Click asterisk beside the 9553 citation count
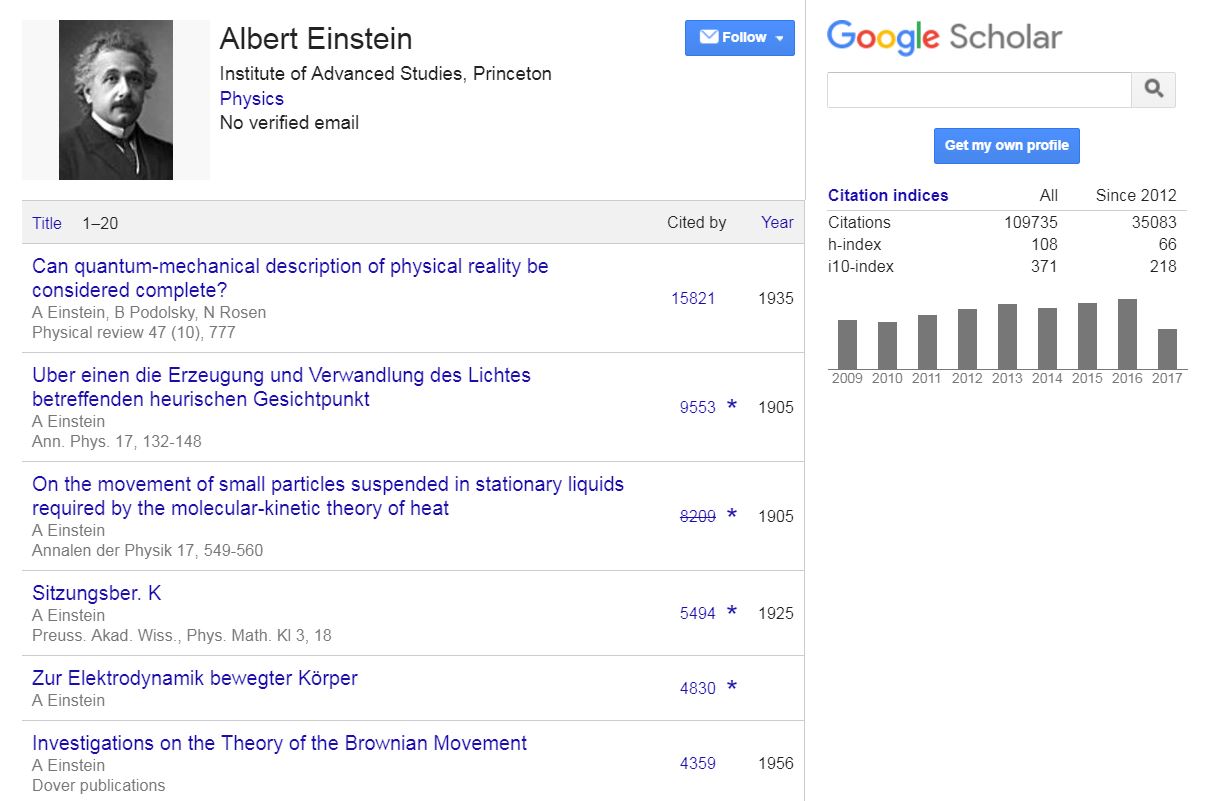The image size is (1210, 801). 732,406
